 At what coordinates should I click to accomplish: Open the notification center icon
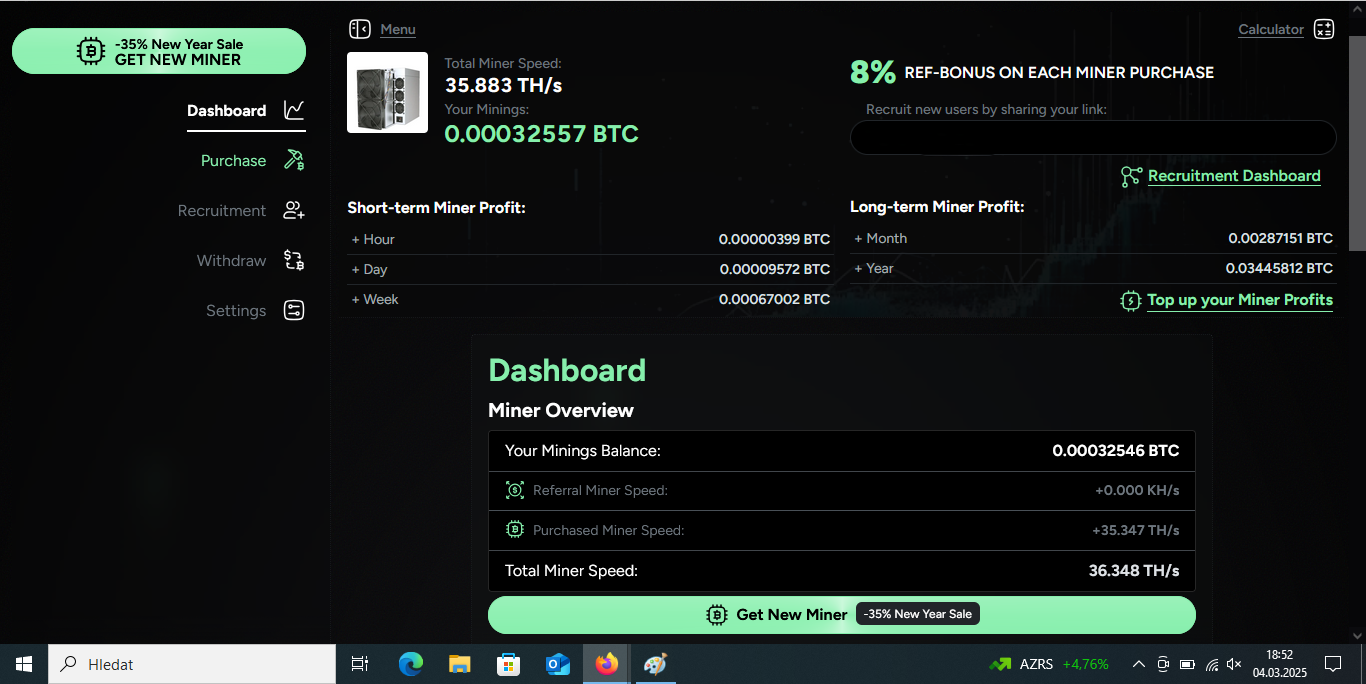tap(1333, 664)
